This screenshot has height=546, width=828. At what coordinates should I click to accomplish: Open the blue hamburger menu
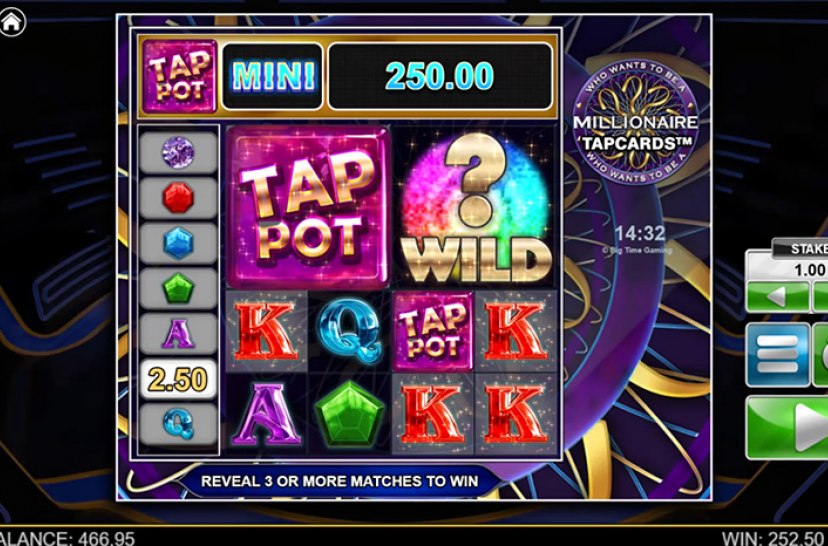tap(777, 354)
